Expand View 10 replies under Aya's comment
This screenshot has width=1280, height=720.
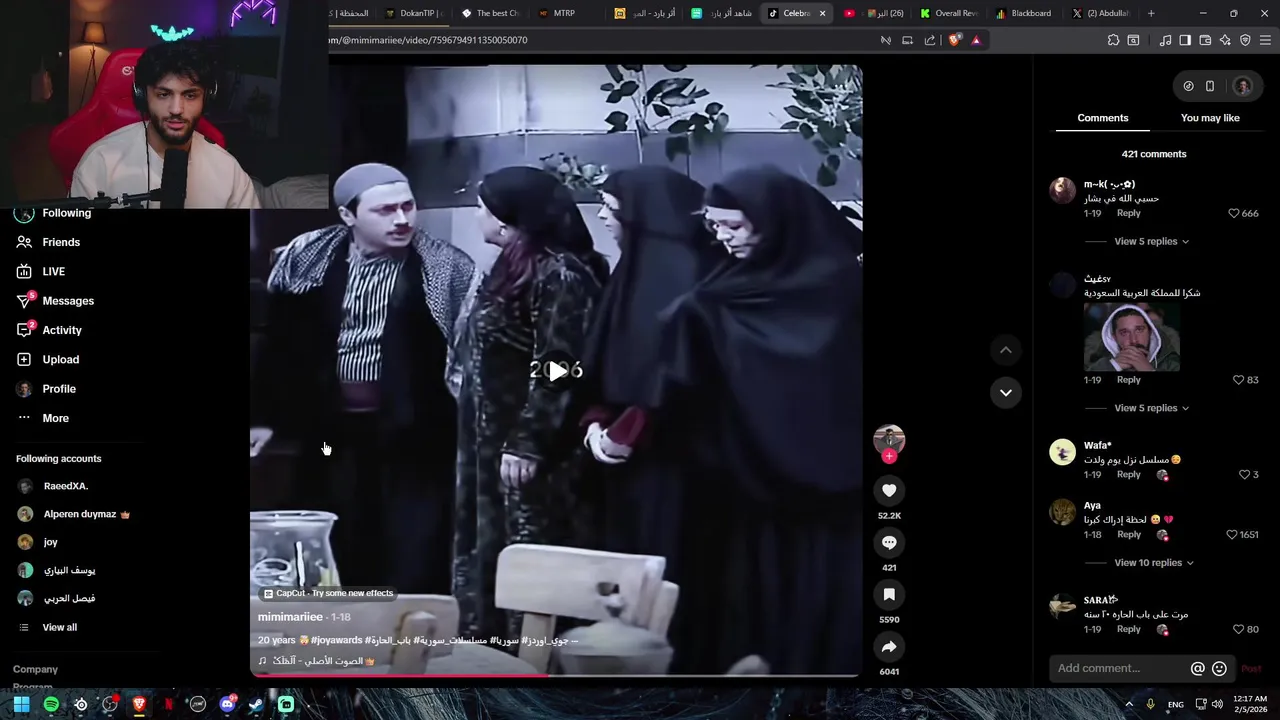1154,563
